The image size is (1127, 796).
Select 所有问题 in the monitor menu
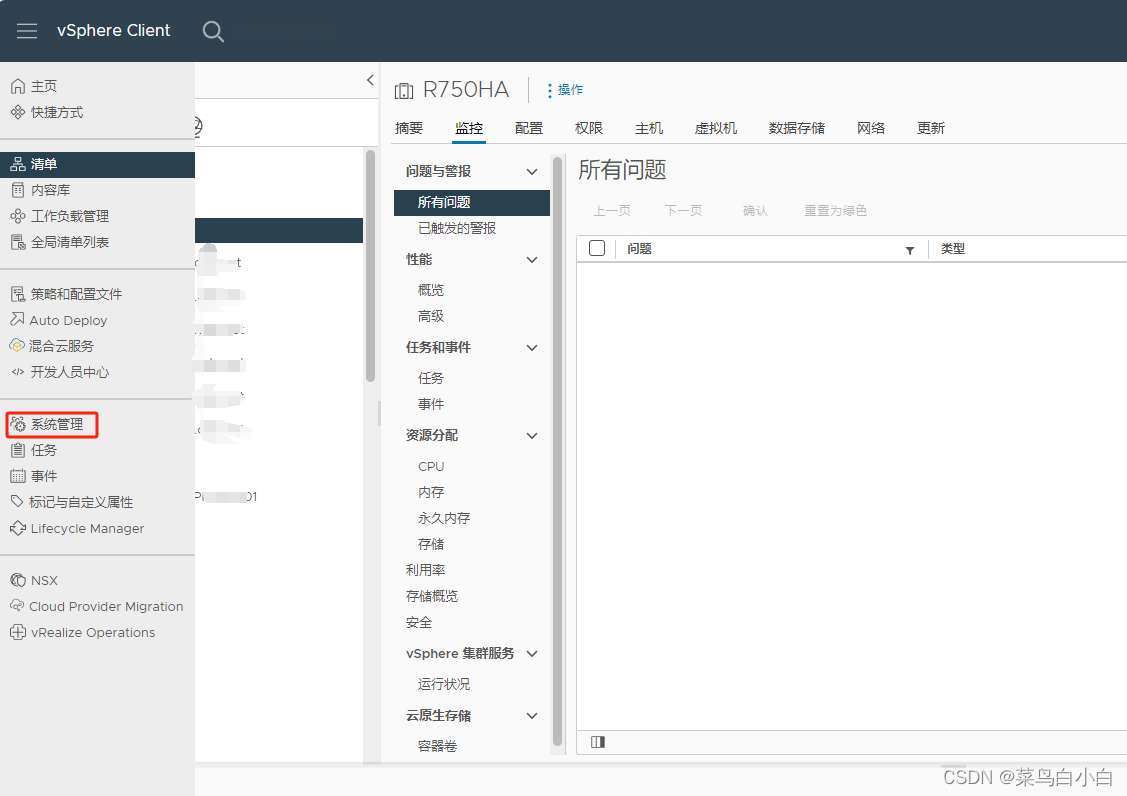(x=472, y=202)
